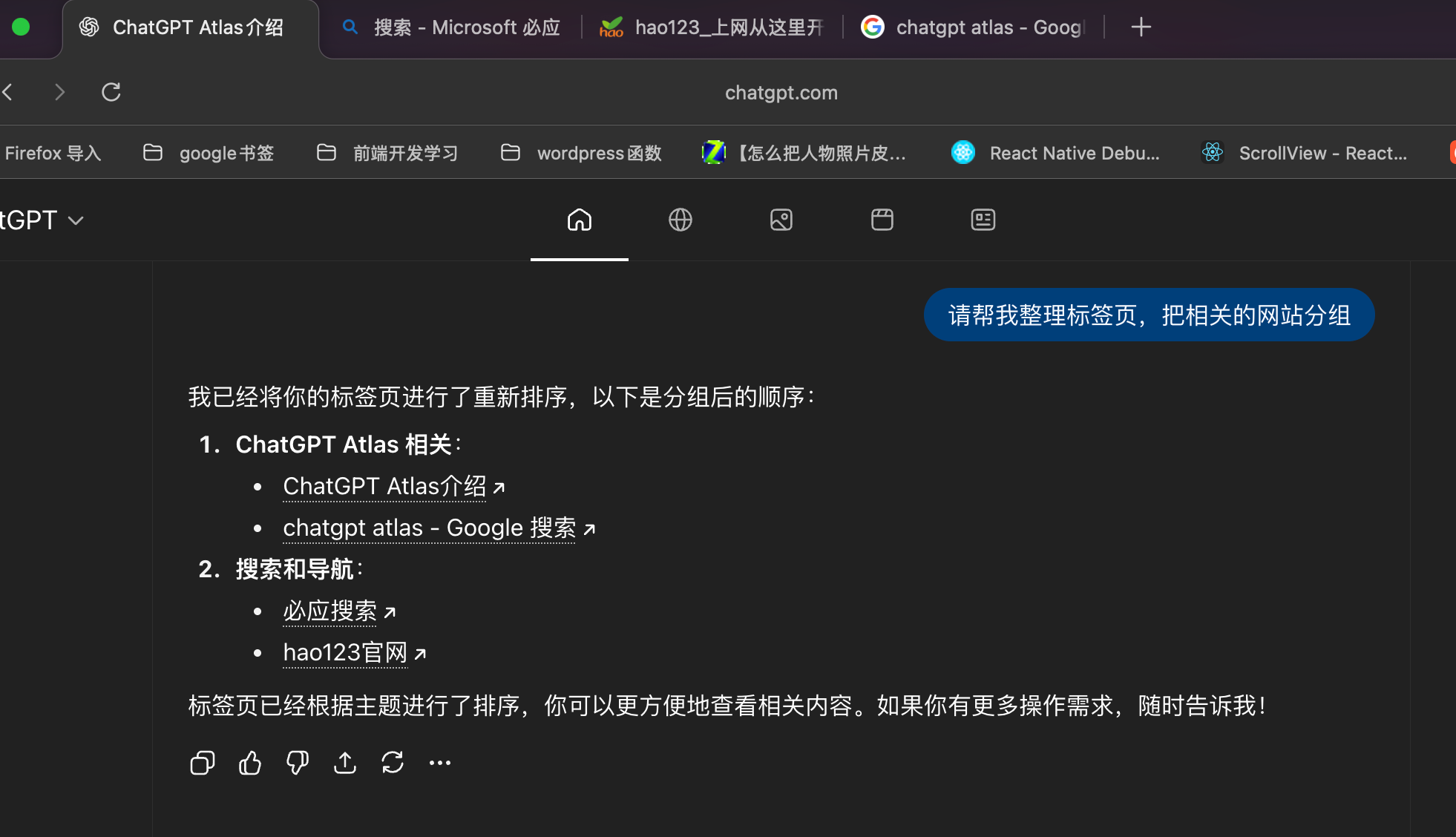This screenshot has width=1456, height=837.
Task: Open the ChatGPT Atlas介绍 link
Action: pyautogui.click(x=384, y=486)
